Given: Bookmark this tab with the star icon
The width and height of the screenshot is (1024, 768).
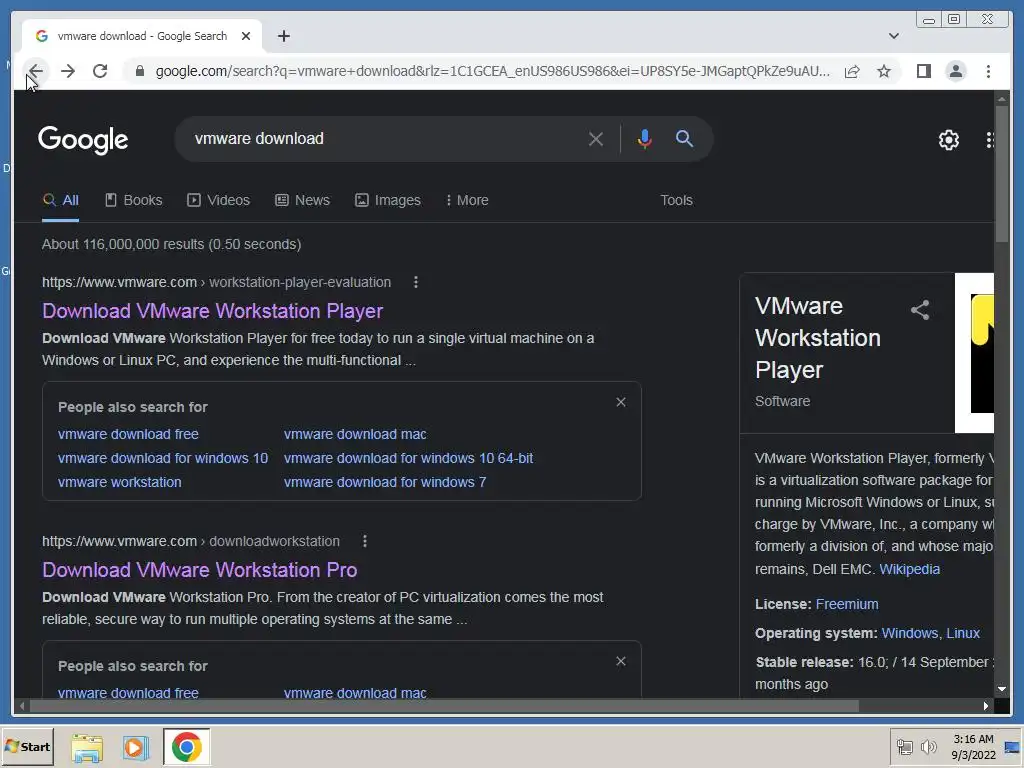Looking at the screenshot, I should coord(884,71).
